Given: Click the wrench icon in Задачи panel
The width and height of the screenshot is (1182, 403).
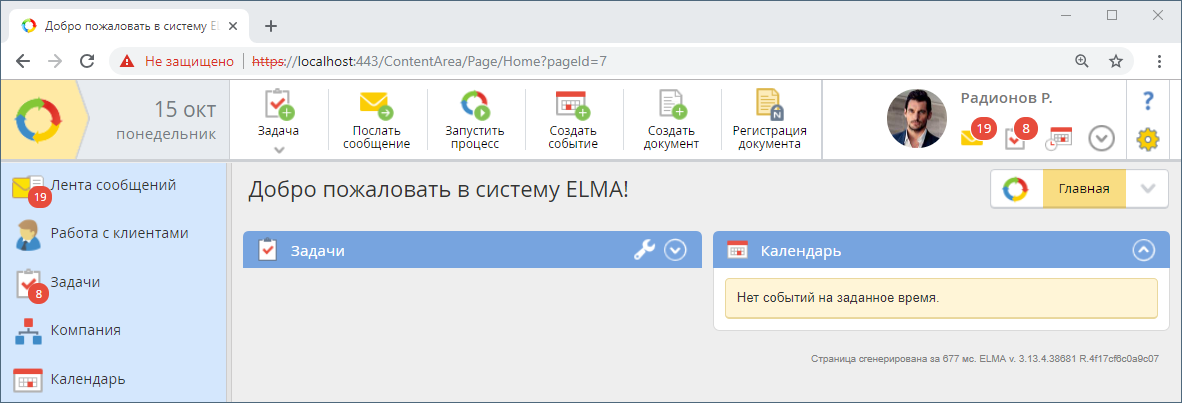Looking at the screenshot, I should 645,251.
